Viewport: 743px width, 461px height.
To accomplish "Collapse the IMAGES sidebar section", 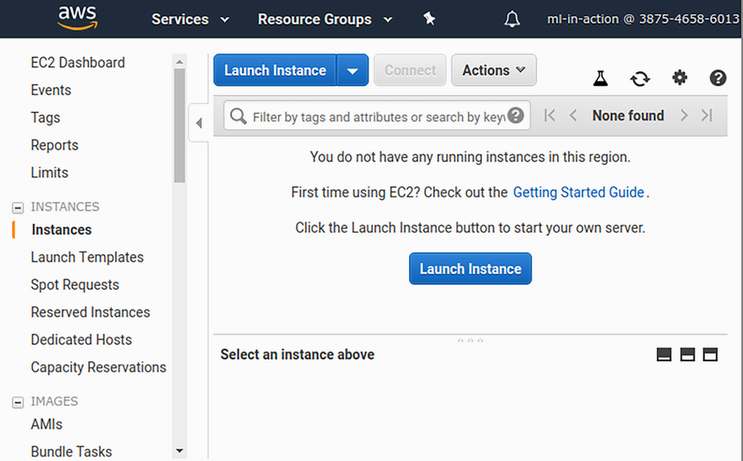I will click(17, 402).
